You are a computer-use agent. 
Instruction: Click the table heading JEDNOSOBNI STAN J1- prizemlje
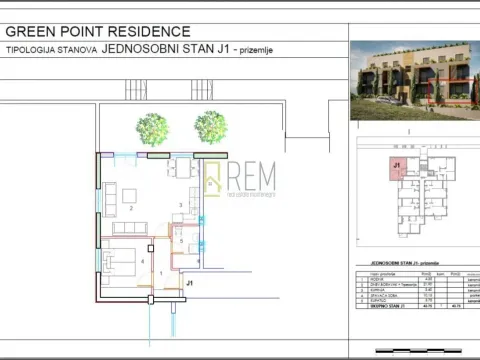tap(405, 263)
